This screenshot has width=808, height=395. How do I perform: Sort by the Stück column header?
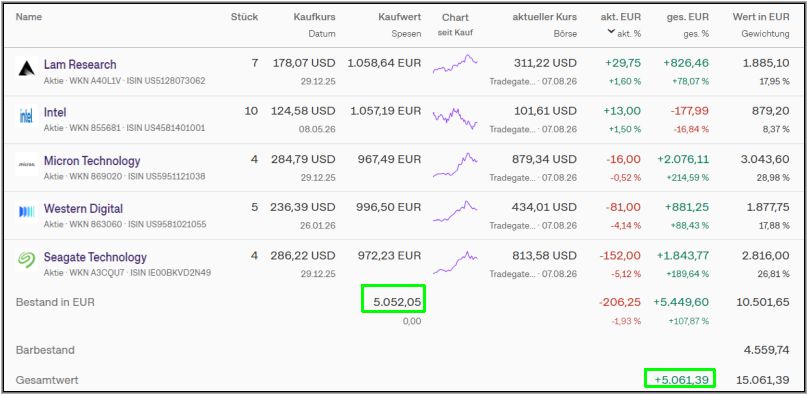click(x=244, y=16)
